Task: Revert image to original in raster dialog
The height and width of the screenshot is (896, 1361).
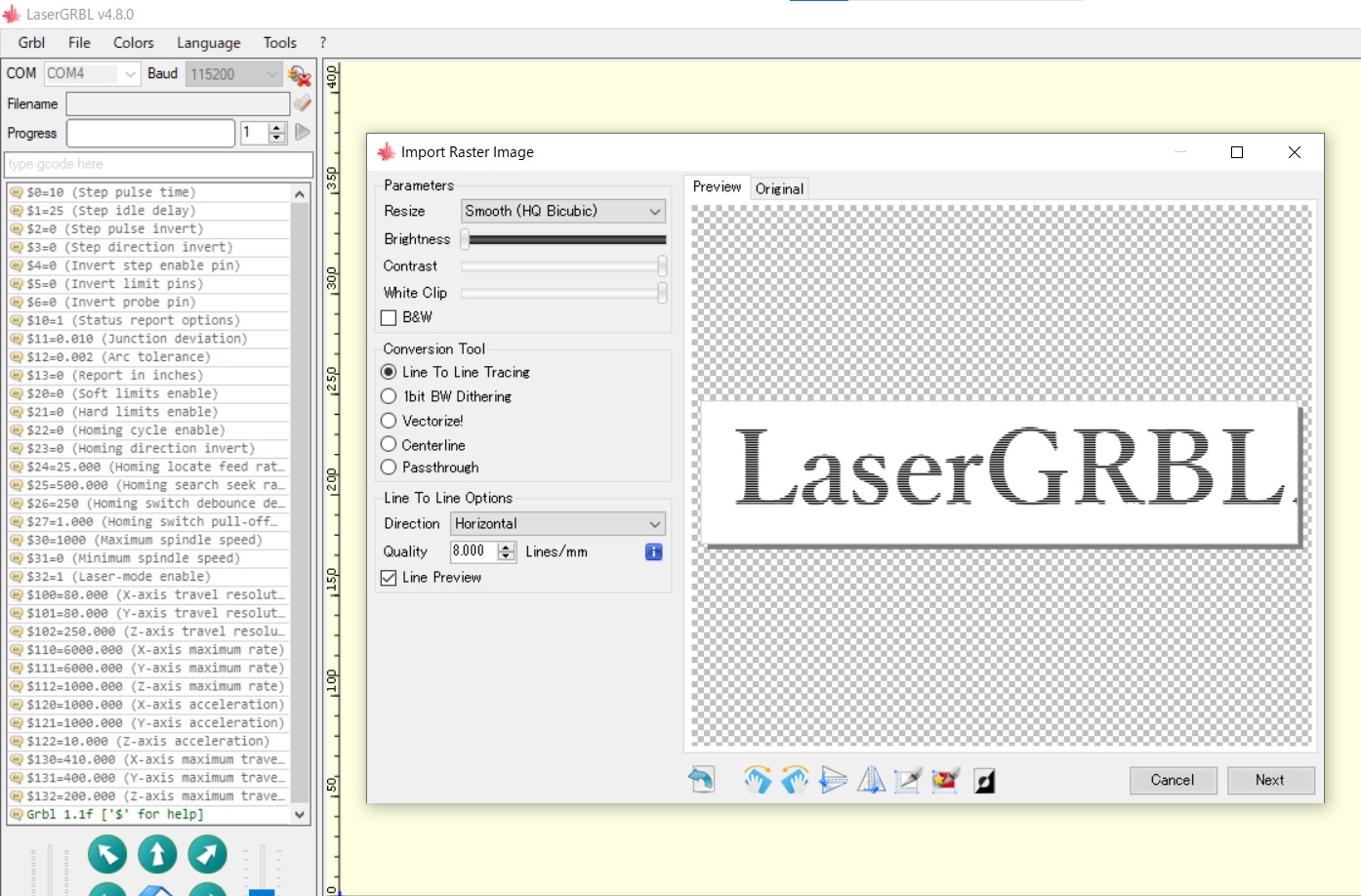Action: 702,779
